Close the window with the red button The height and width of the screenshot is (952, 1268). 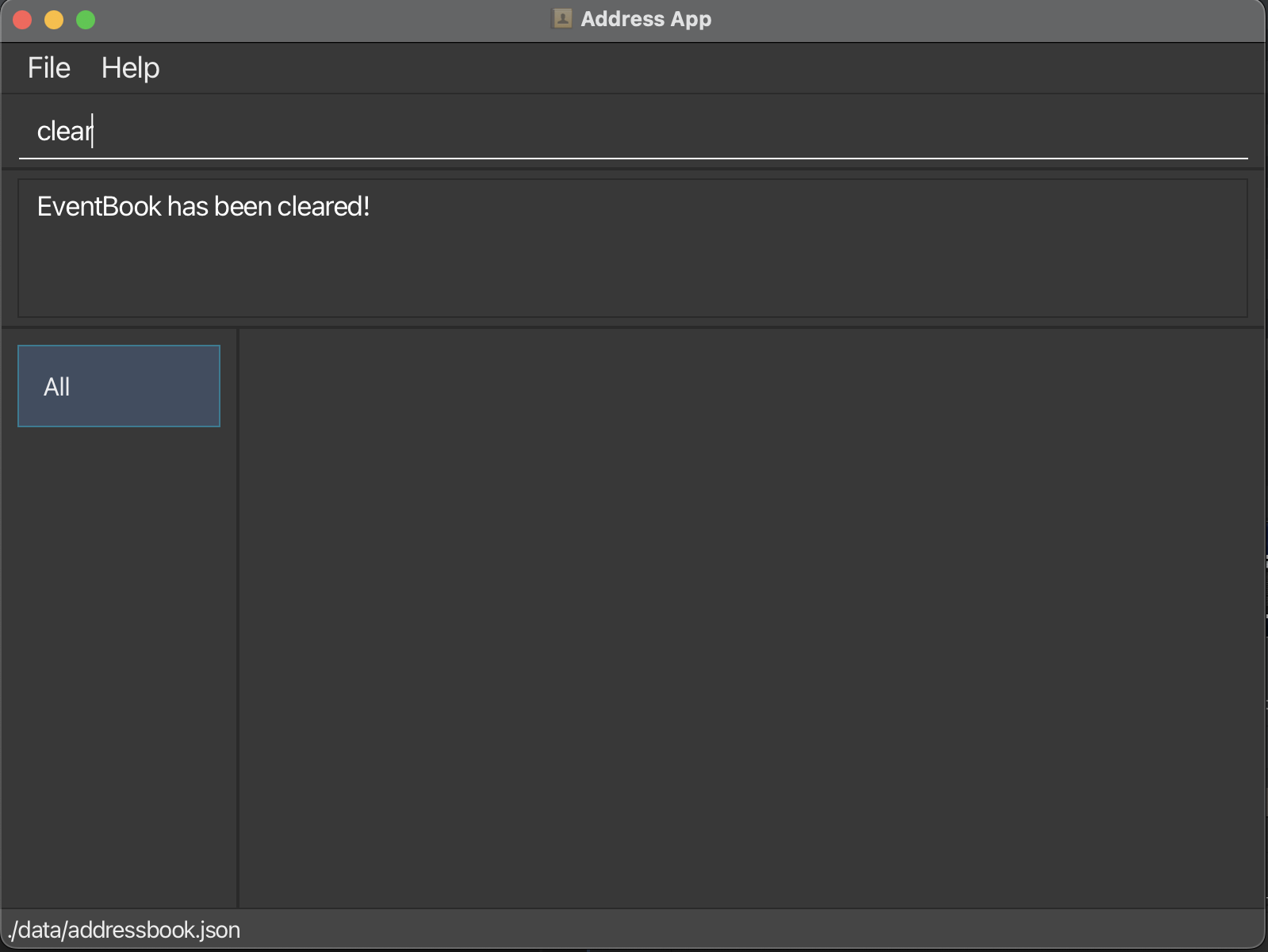(22, 20)
